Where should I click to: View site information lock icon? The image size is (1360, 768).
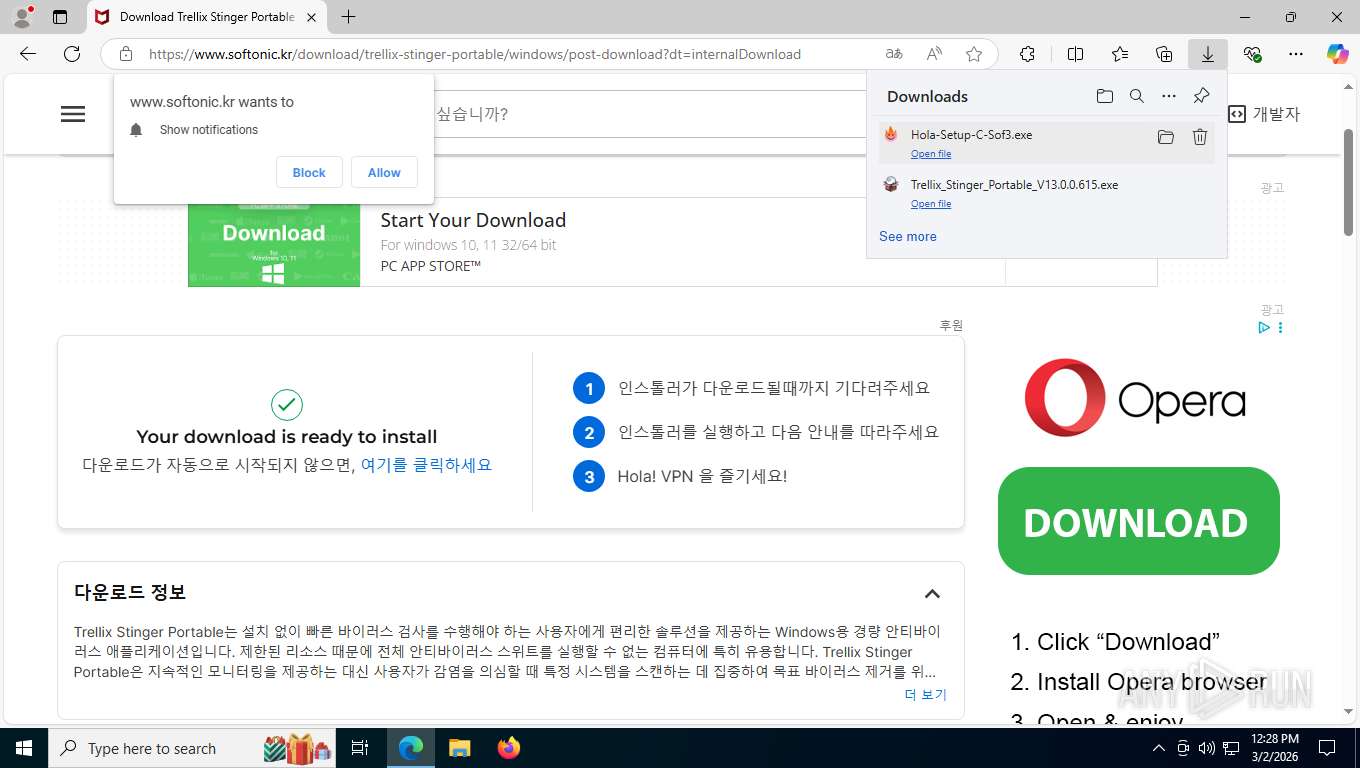[126, 54]
